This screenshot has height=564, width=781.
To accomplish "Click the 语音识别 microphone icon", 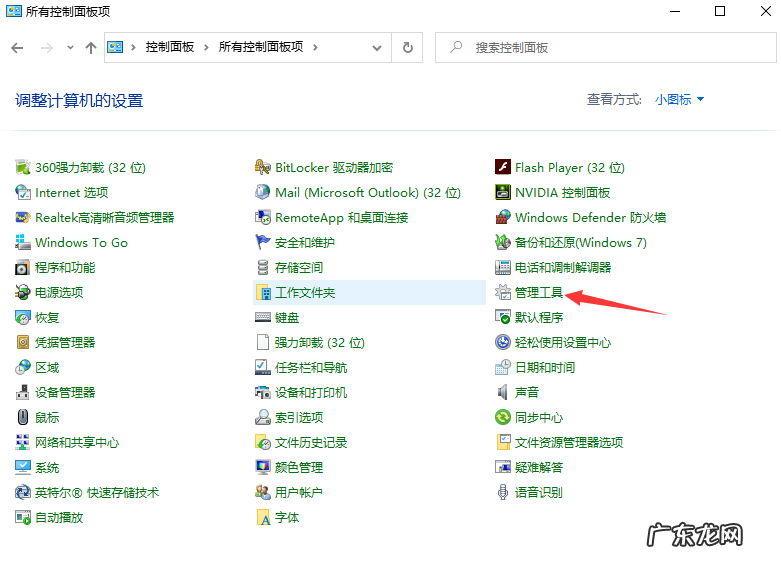I will pyautogui.click(x=503, y=492).
